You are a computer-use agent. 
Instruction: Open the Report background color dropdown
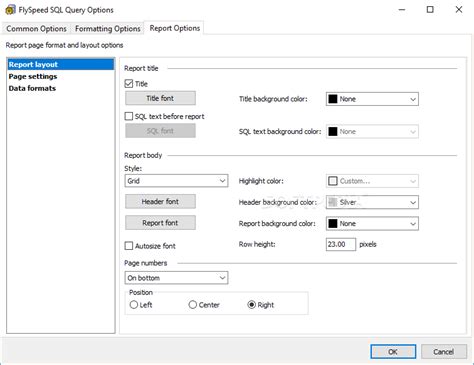[372, 223]
